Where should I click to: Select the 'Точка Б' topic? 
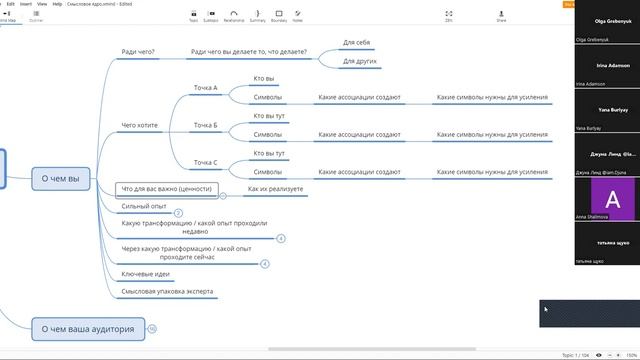coord(205,125)
